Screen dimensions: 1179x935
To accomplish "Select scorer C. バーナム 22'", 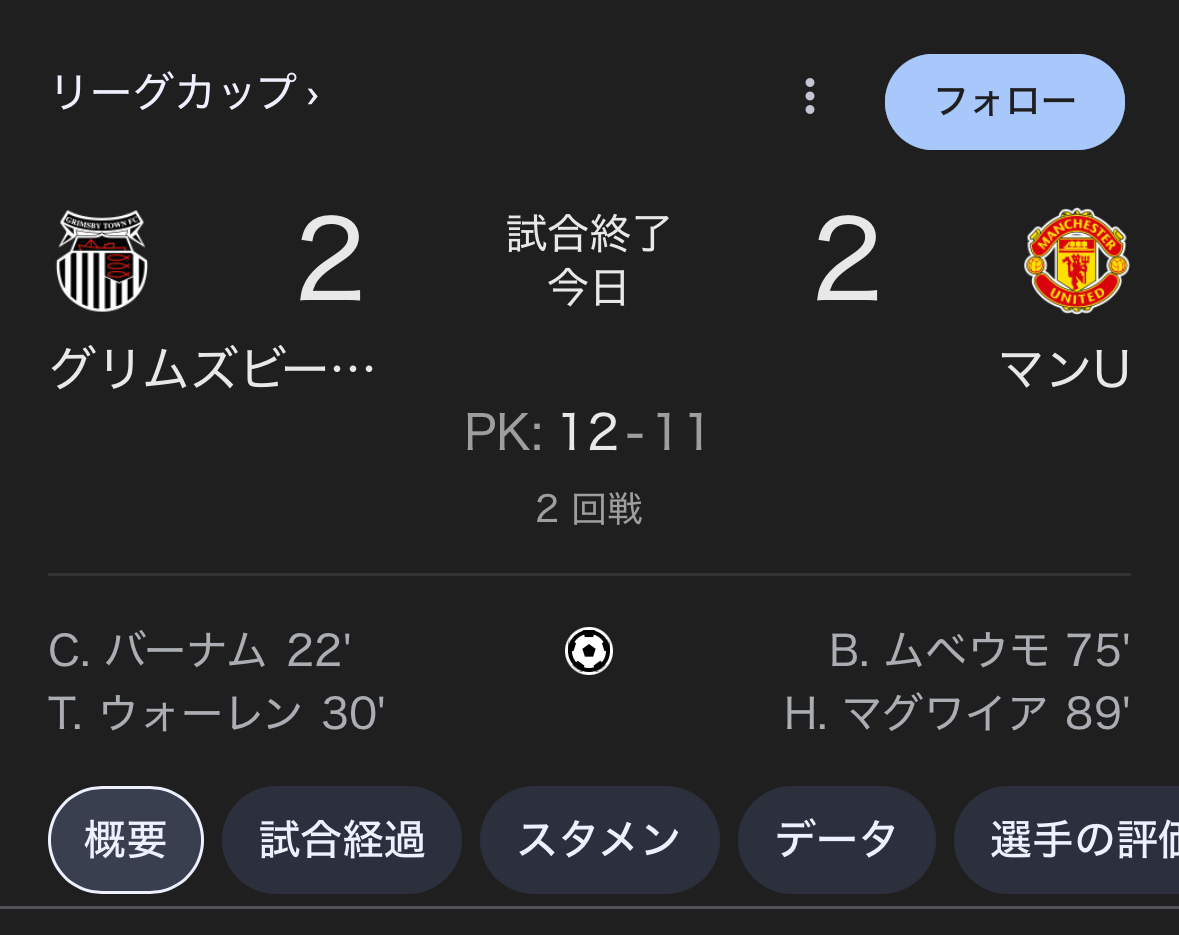I will pos(199,650).
